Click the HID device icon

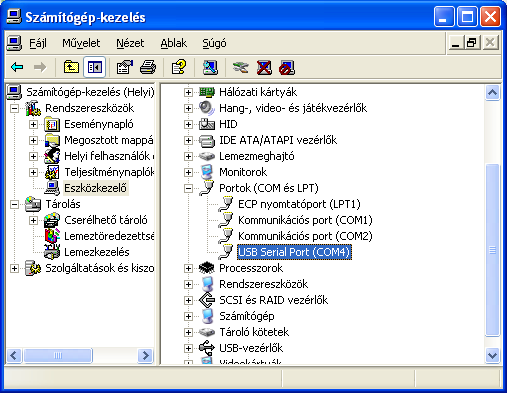click(207, 124)
